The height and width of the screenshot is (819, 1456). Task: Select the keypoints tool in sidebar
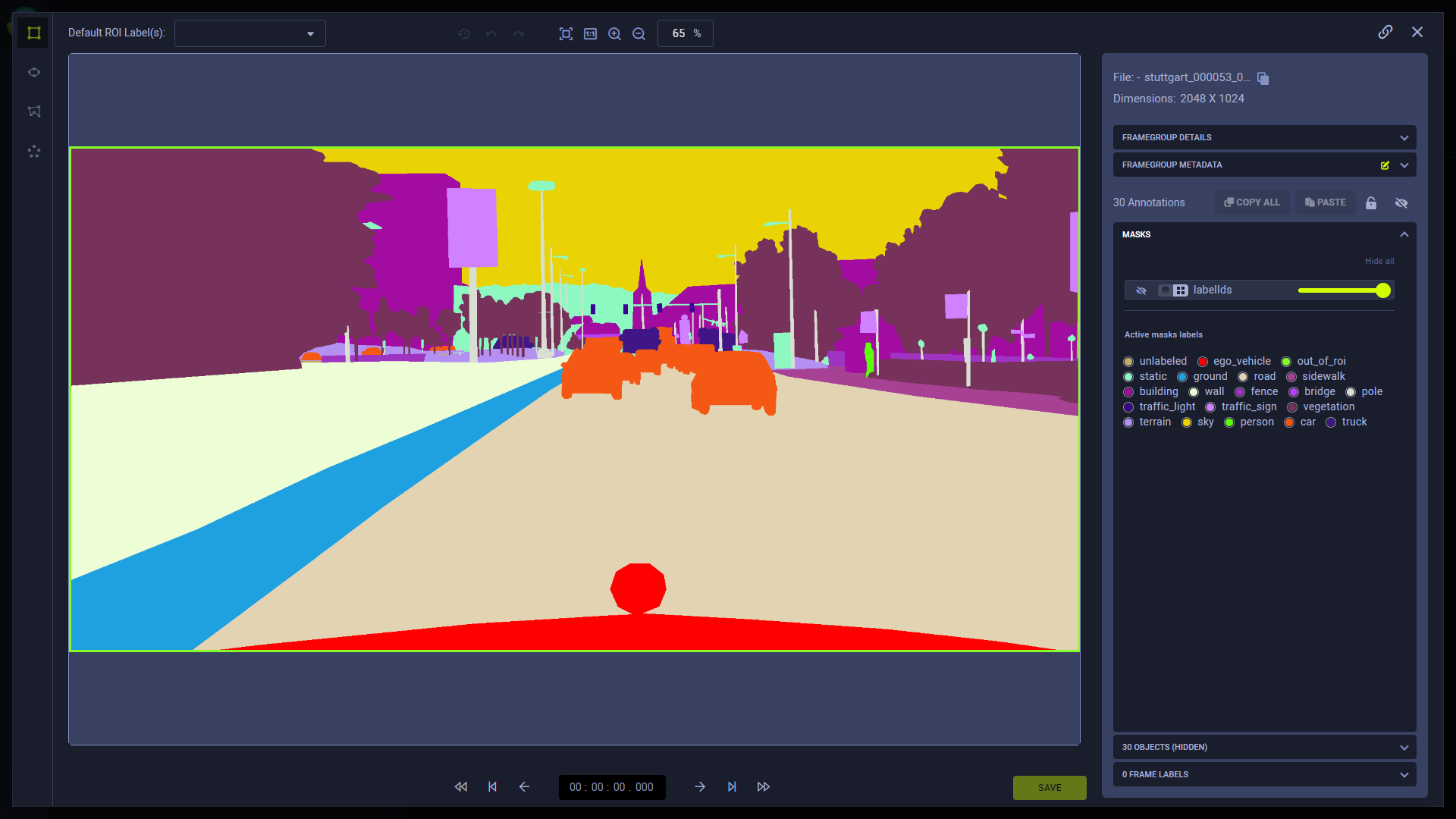[33, 151]
